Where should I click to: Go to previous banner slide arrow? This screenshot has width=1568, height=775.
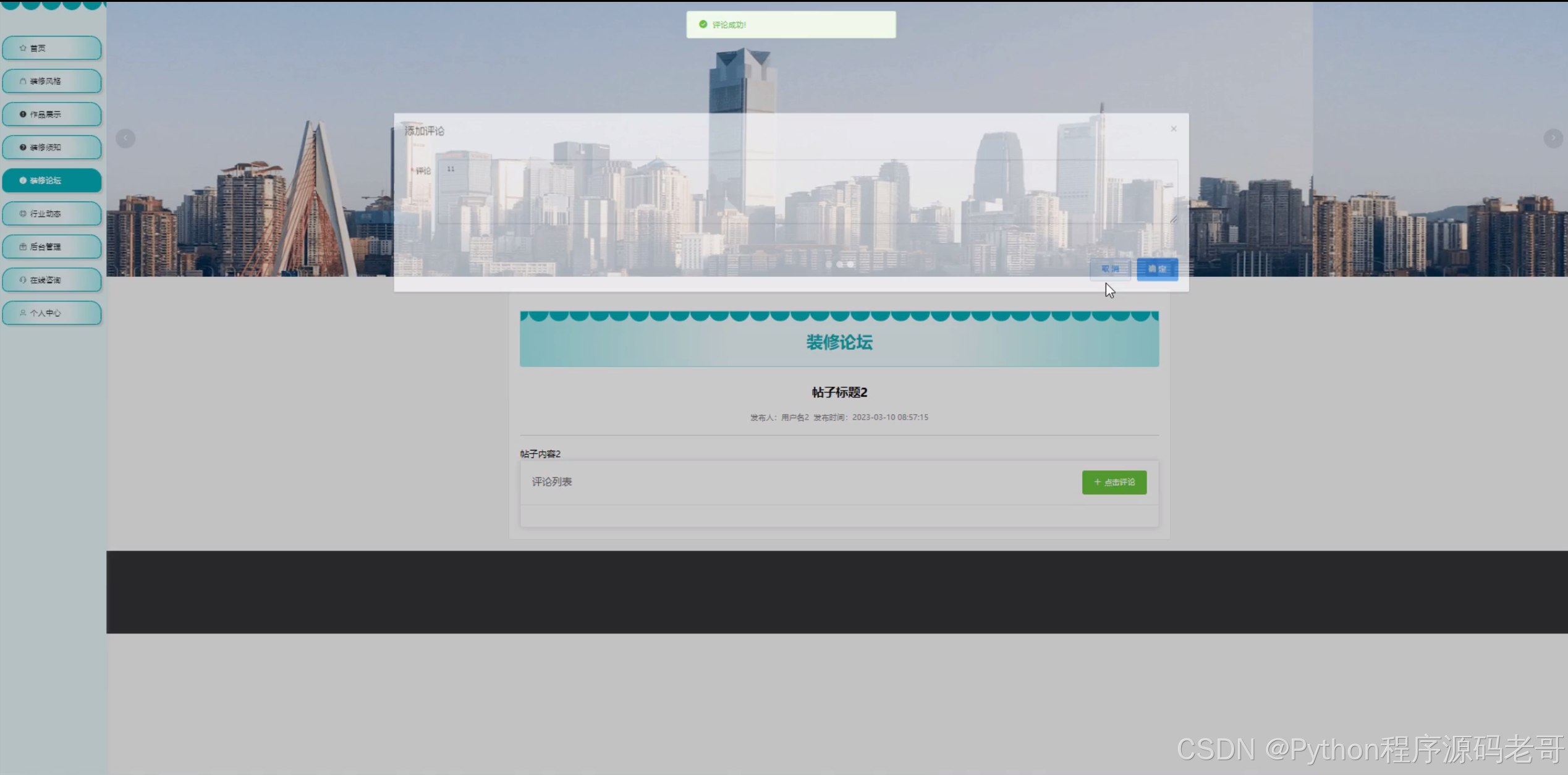125,138
